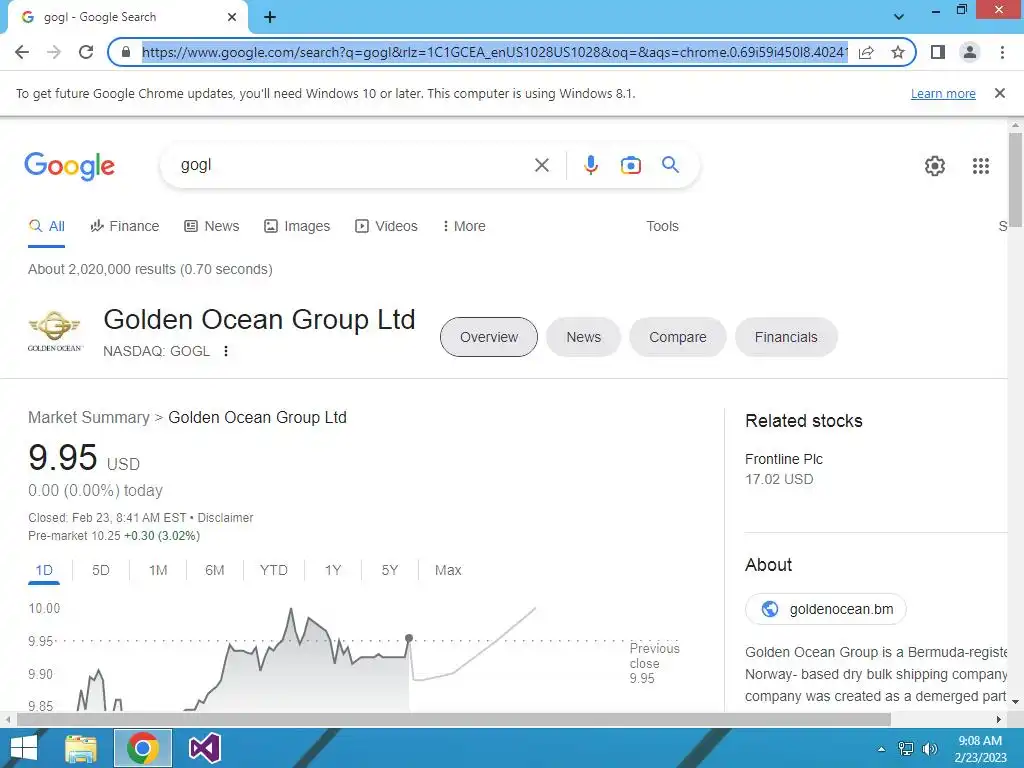This screenshot has height=768, width=1024.
Task: Open the Chrome side panel
Action: 938,52
